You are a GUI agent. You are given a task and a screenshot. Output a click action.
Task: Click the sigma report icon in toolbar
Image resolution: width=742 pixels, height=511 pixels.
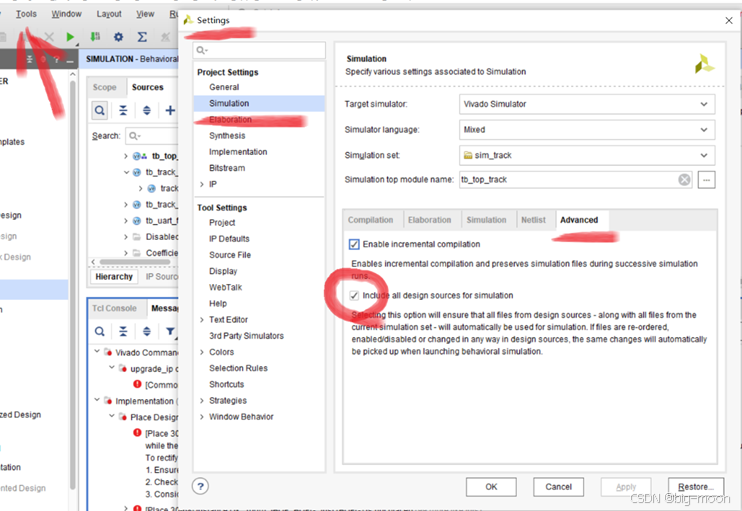[141, 36]
